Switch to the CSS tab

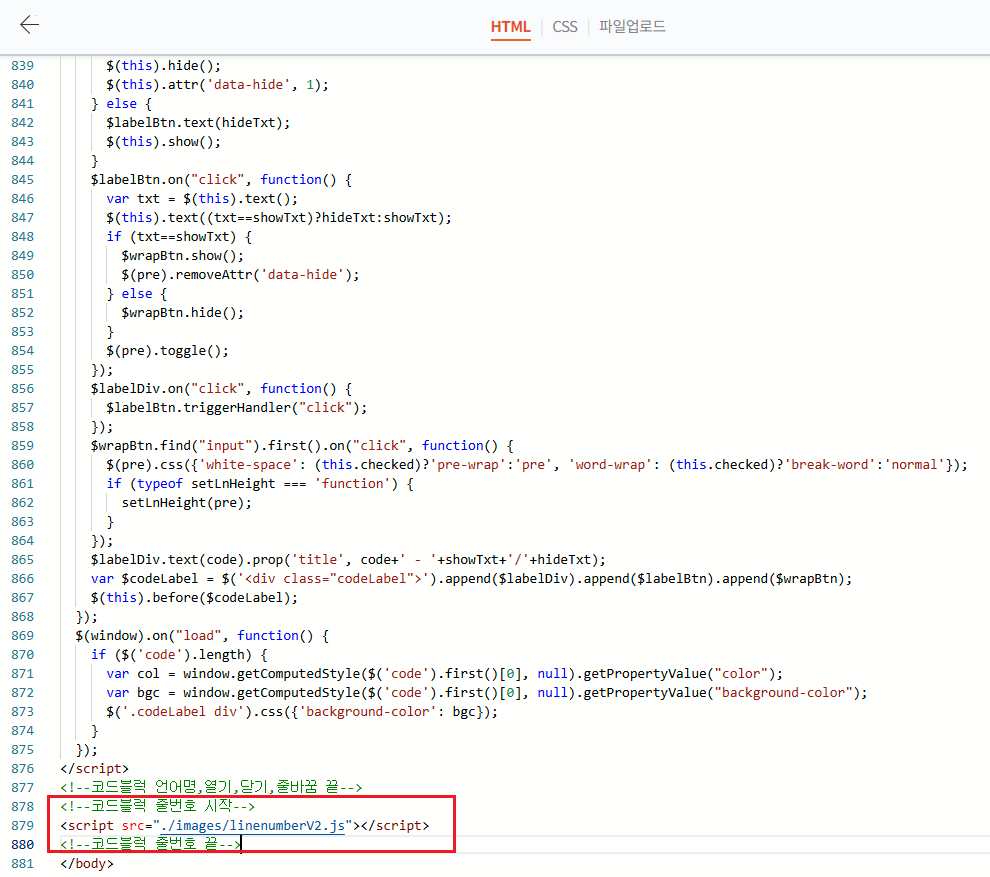[x=564, y=27]
